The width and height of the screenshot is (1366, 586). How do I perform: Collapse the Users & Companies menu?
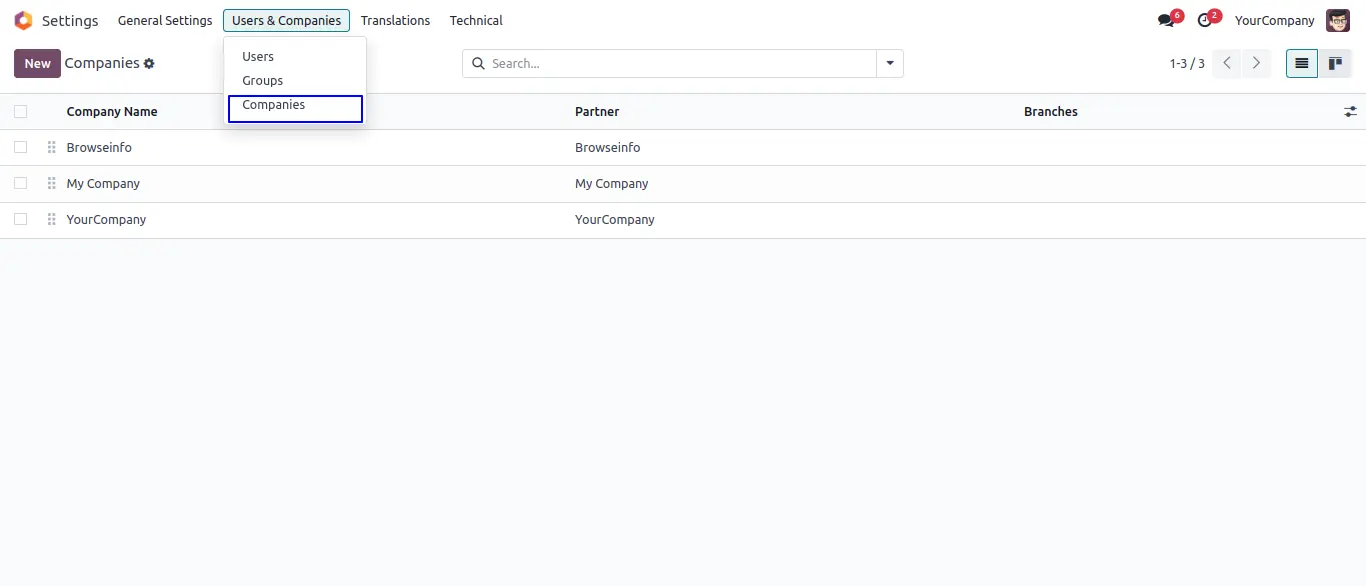(x=286, y=21)
